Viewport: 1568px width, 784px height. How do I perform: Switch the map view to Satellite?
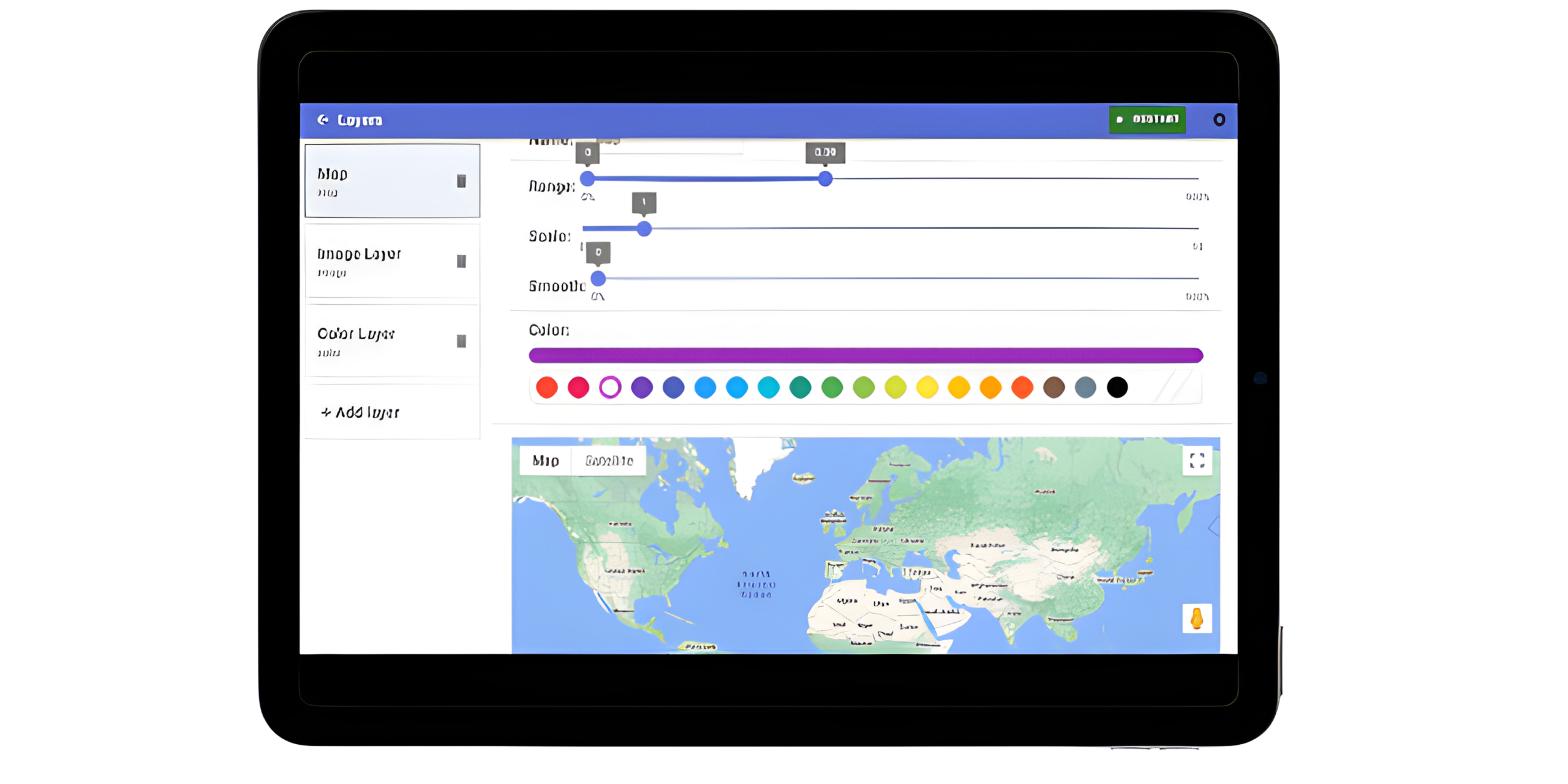(x=609, y=461)
